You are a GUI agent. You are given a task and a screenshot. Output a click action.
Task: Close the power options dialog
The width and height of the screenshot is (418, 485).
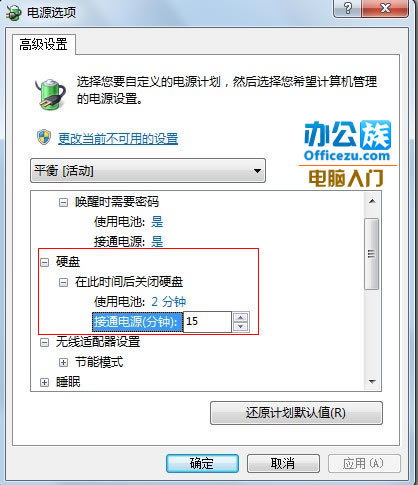click(385, 8)
